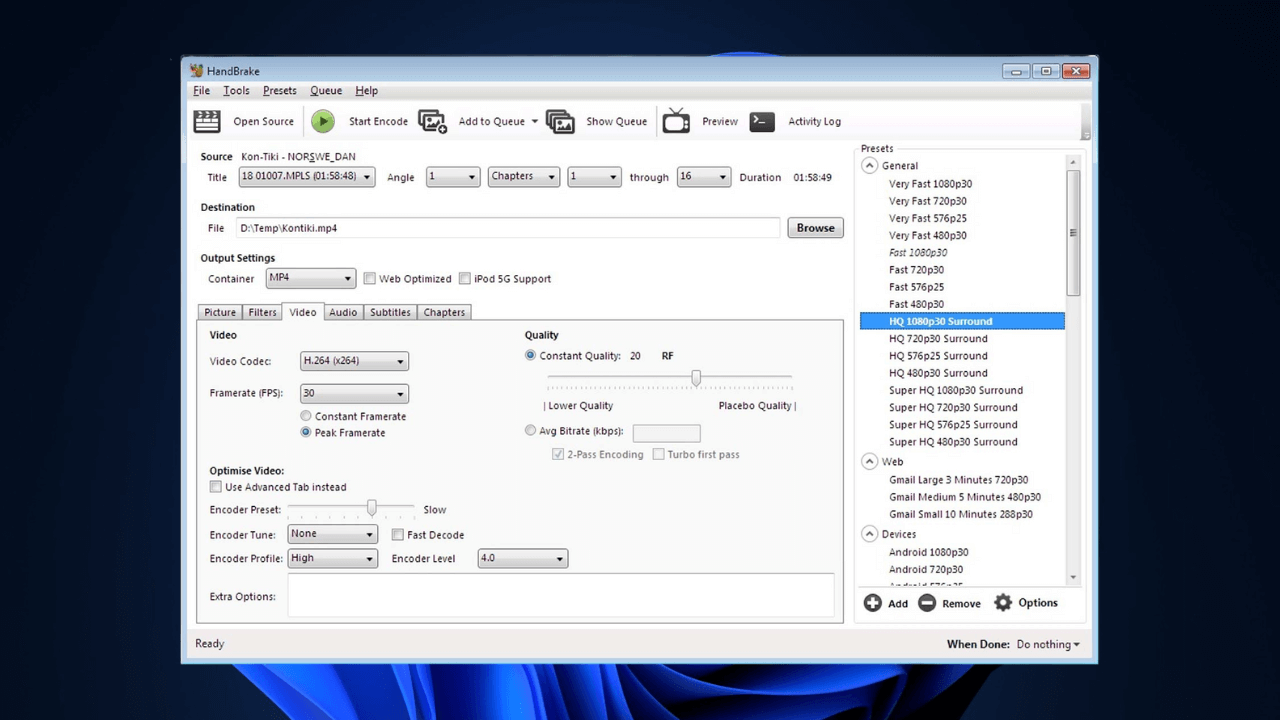
Task: Enable iPod 5G Support checkbox
Action: coord(464,279)
